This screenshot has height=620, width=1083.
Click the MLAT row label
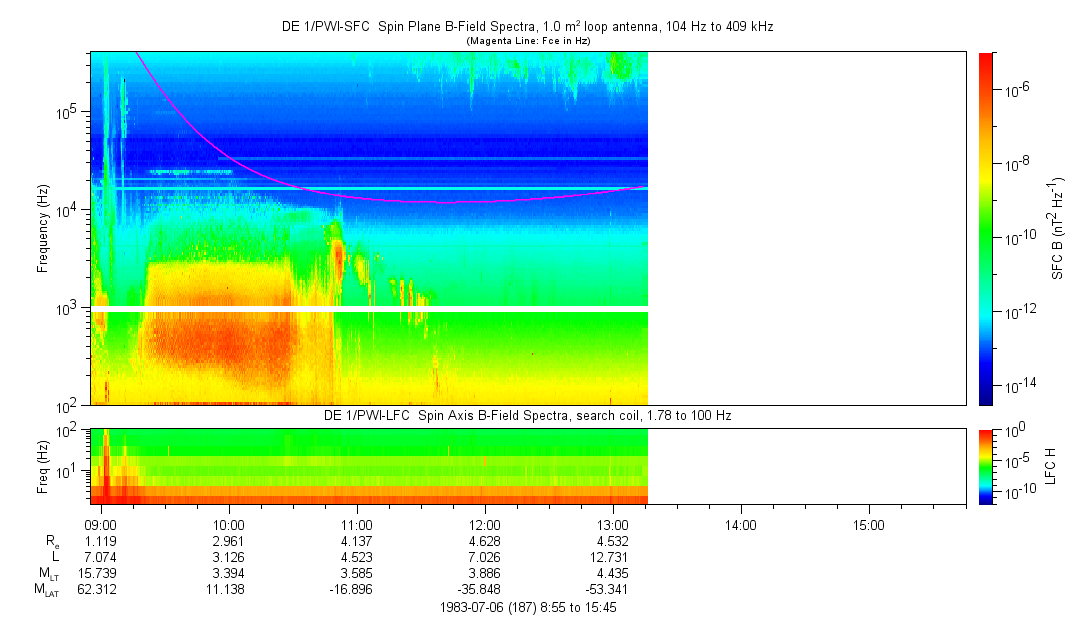click(x=47, y=590)
